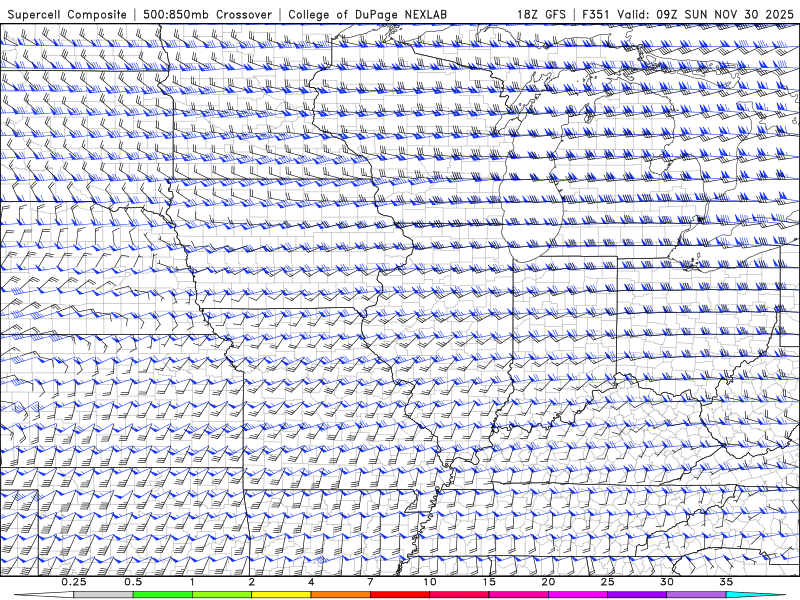Viewport: 800px width, 600px height.
Task: Click the legend label '2'
Action: coord(252,582)
